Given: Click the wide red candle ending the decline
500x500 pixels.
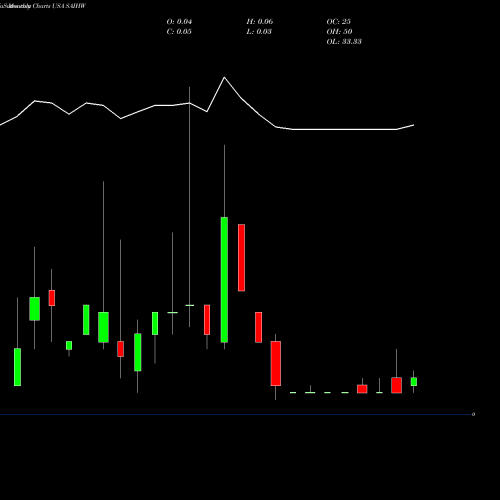Looking at the screenshot, I should tap(276, 363).
